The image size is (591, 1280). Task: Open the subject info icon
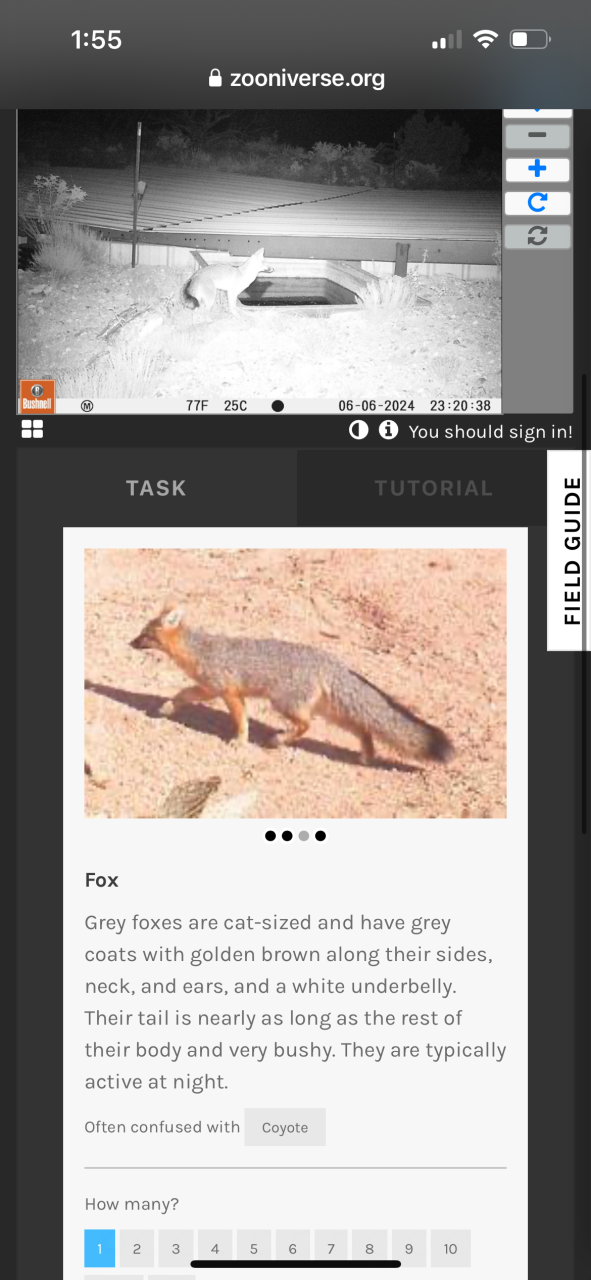(388, 431)
